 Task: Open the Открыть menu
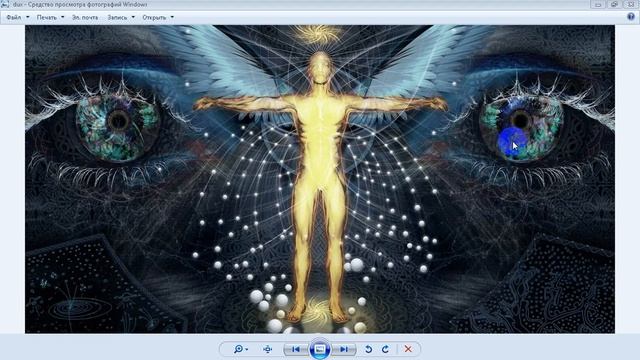click(154, 18)
